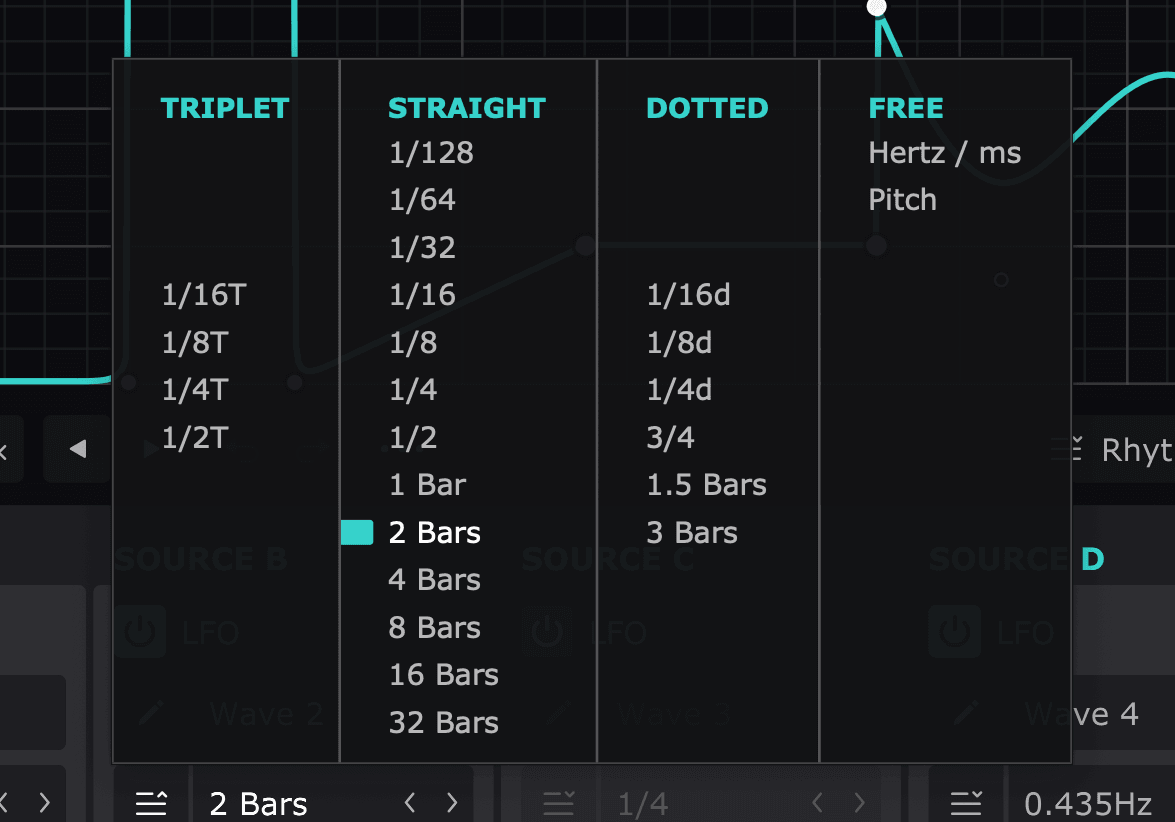Choose Hertz / ms under the Free heading

(x=944, y=152)
